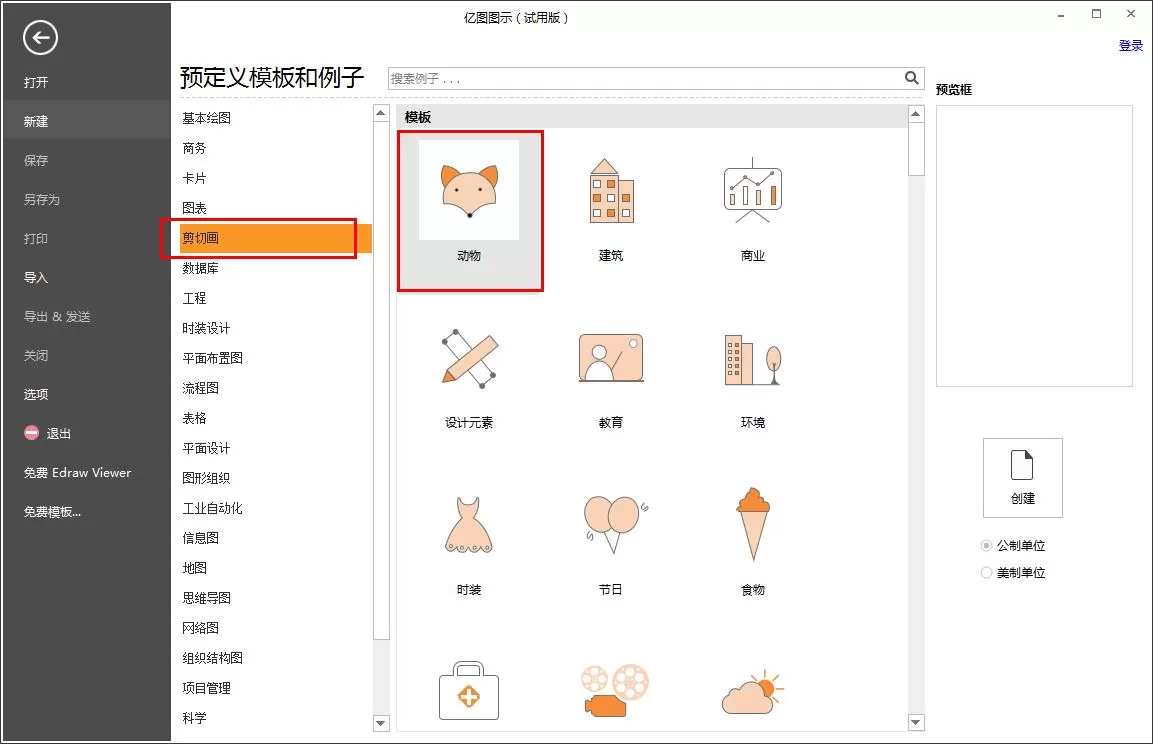This screenshot has height=744, width=1153.
Task: Click the red 退出 exit icon
Action: (x=32, y=432)
